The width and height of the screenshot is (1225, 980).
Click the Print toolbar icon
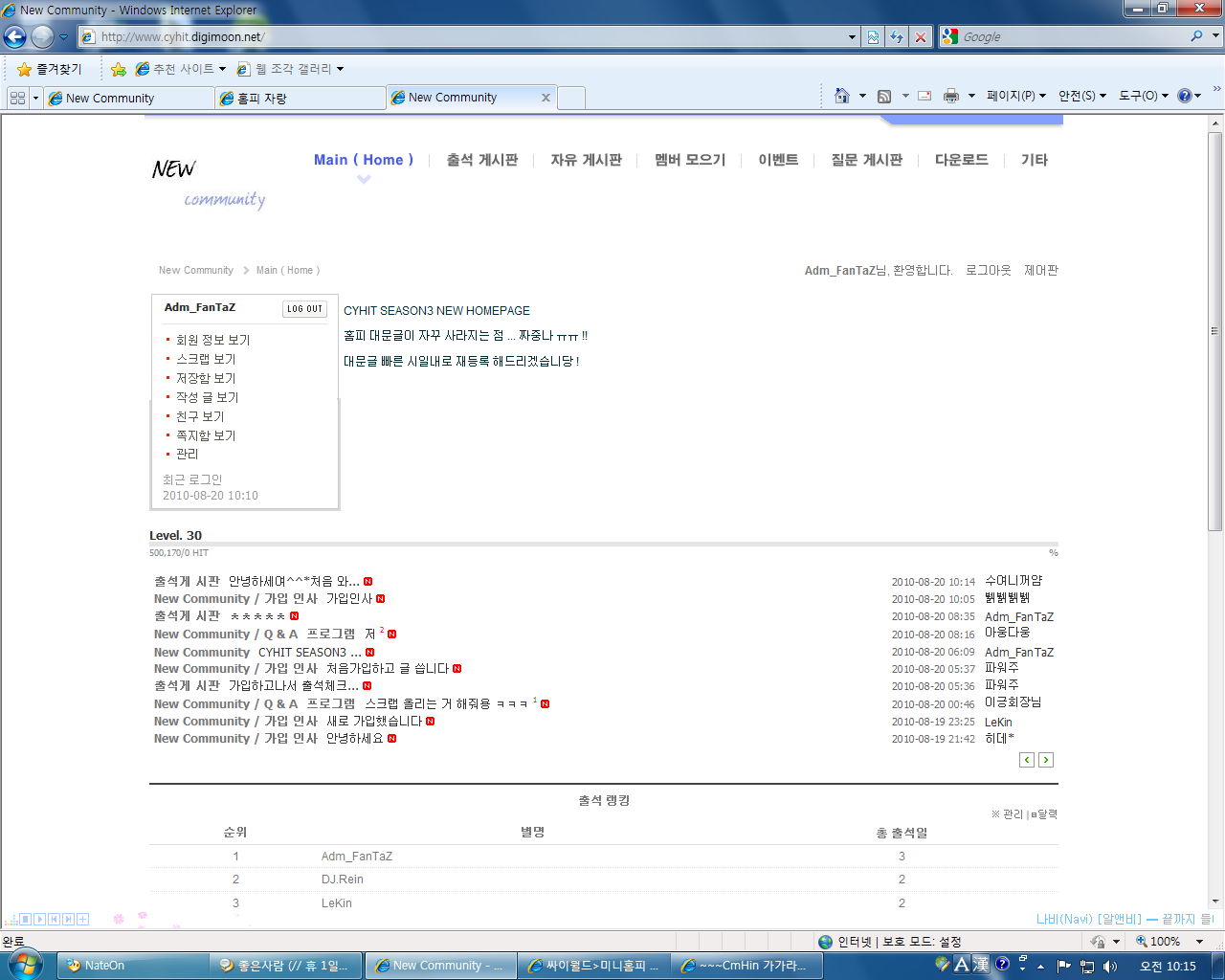tap(950, 96)
